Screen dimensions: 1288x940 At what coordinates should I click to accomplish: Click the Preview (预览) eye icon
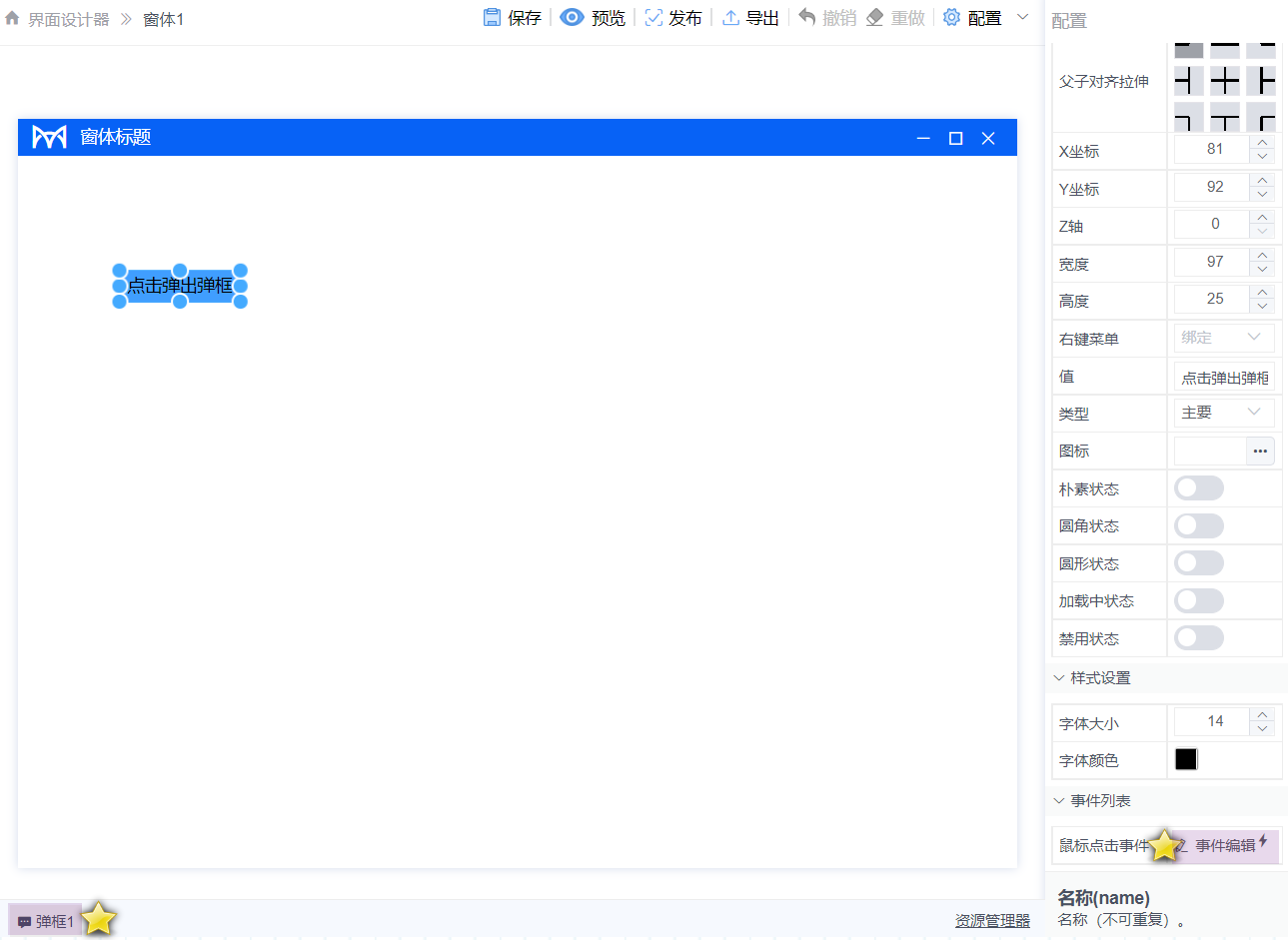tap(572, 18)
